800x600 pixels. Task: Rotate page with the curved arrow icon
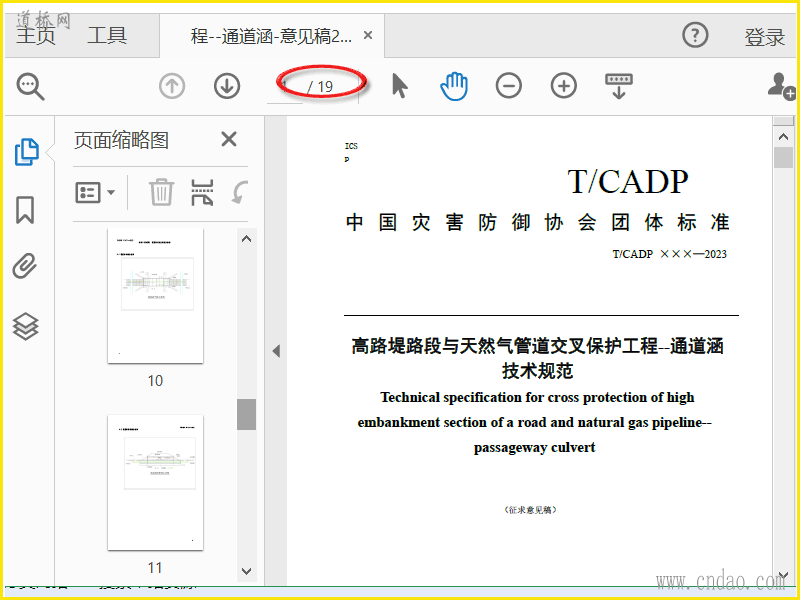tap(239, 192)
